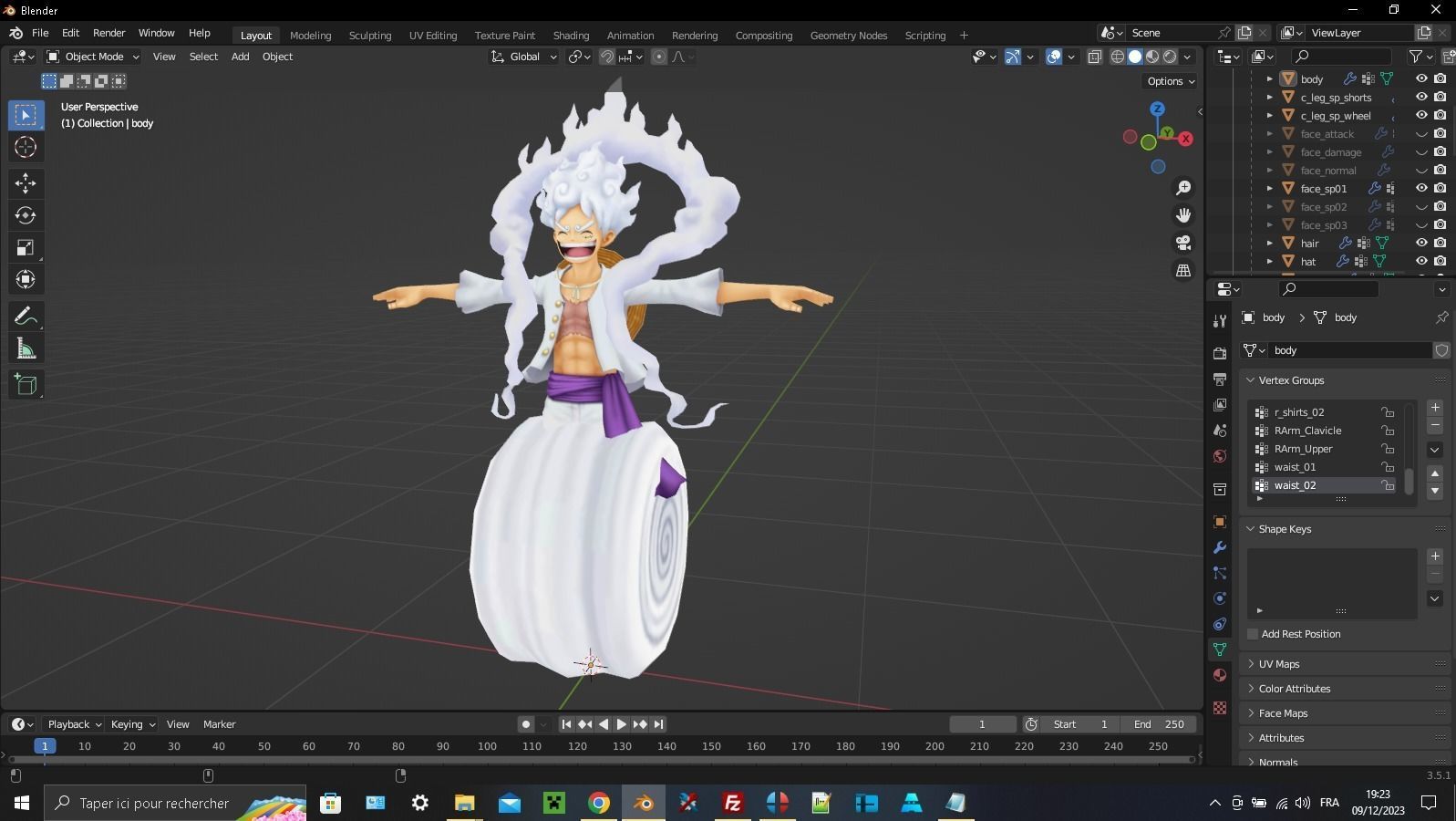The width and height of the screenshot is (1456, 821).
Task: Select the Move tool
Action: tap(26, 183)
